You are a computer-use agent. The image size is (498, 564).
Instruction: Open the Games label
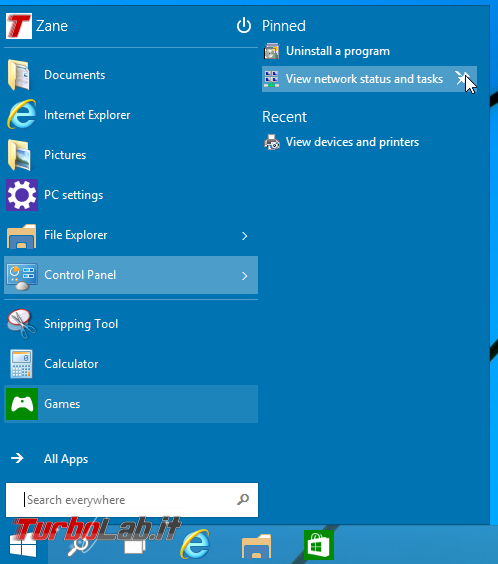62,404
